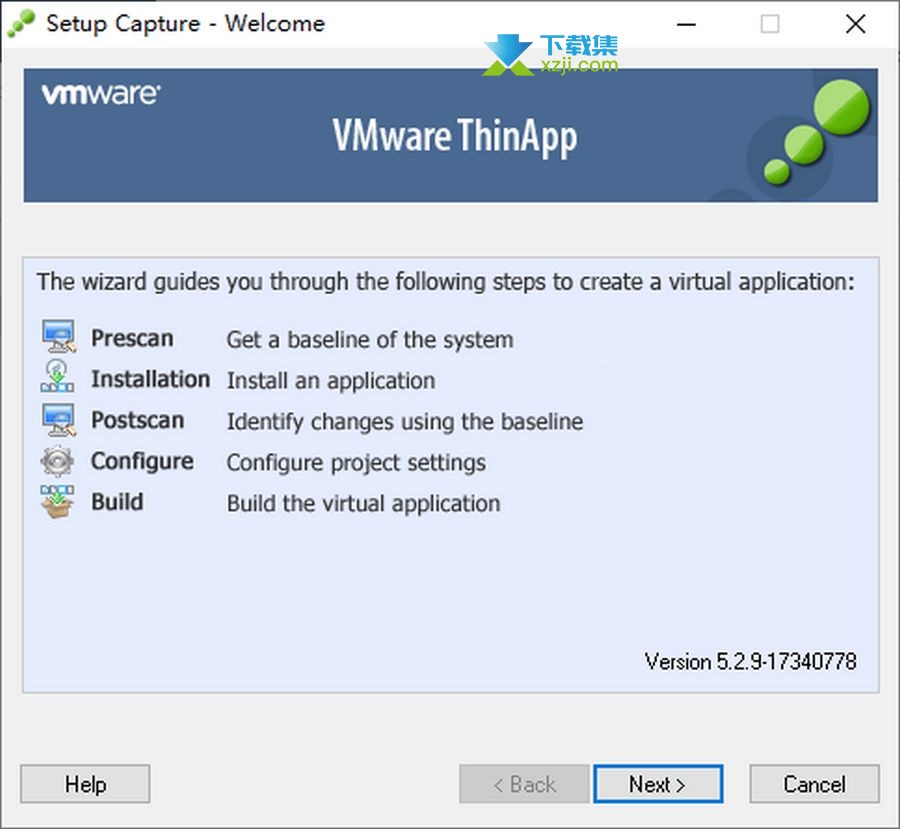Click the wizard intro sentence text
The height and width of the screenshot is (829, 900).
pyautogui.click(x=446, y=282)
